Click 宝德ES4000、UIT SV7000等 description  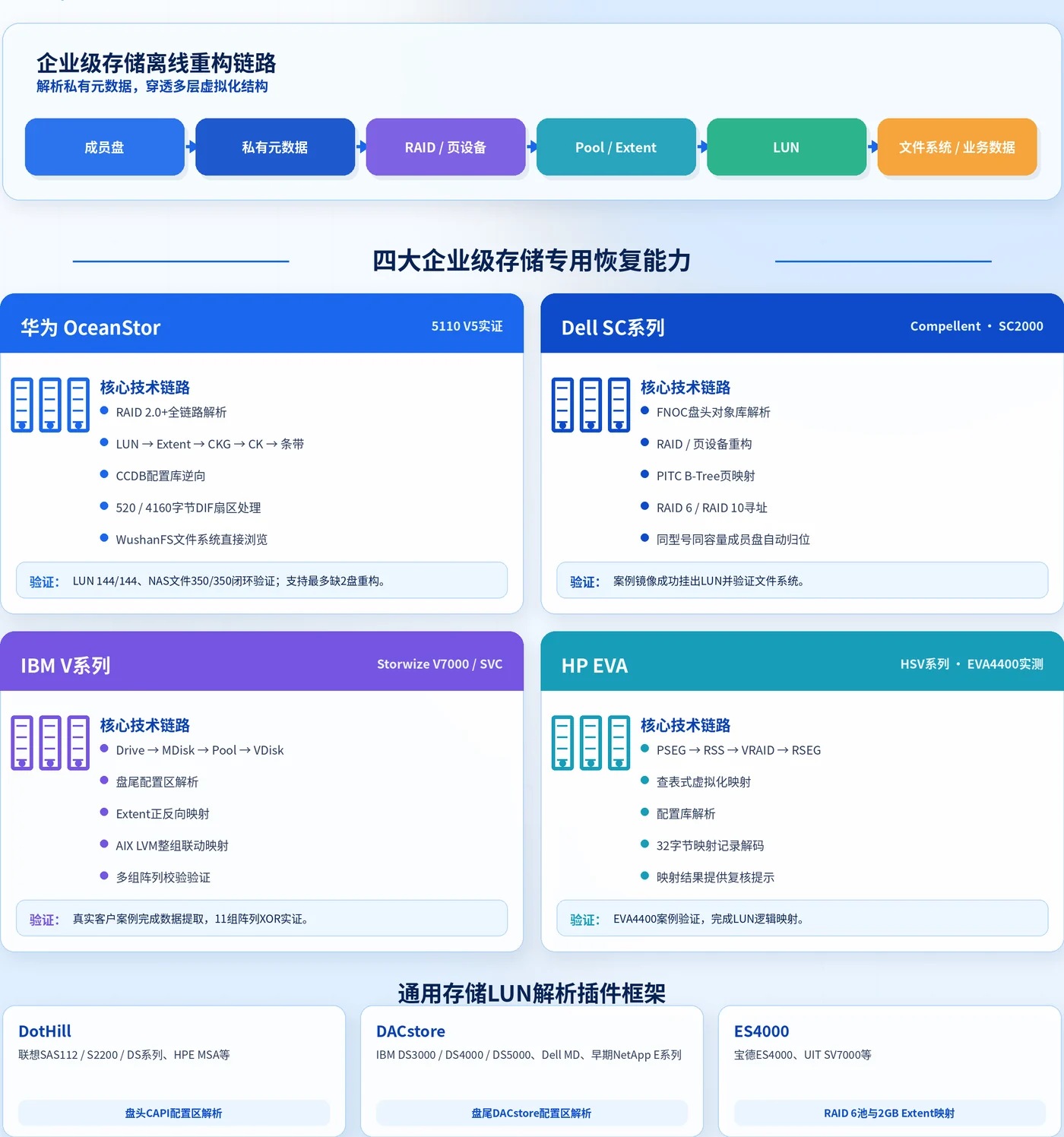pyautogui.click(x=803, y=1055)
